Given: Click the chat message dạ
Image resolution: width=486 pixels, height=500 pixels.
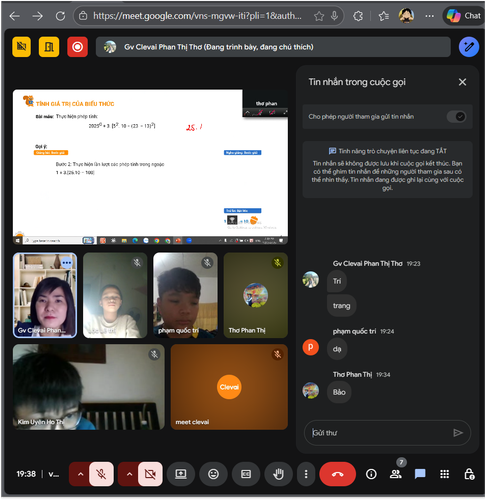Looking at the screenshot, I should pos(337,349).
